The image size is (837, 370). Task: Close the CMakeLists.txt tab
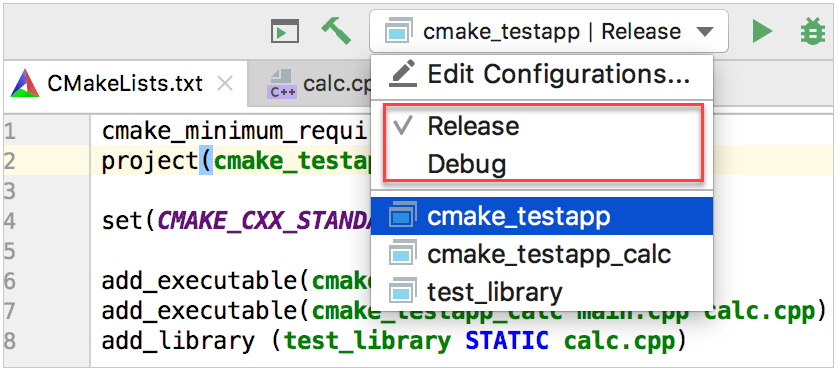click(x=226, y=84)
